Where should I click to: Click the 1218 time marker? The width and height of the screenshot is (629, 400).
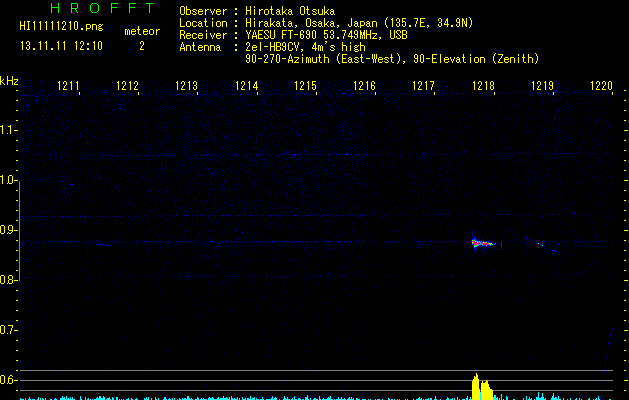click(x=483, y=86)
